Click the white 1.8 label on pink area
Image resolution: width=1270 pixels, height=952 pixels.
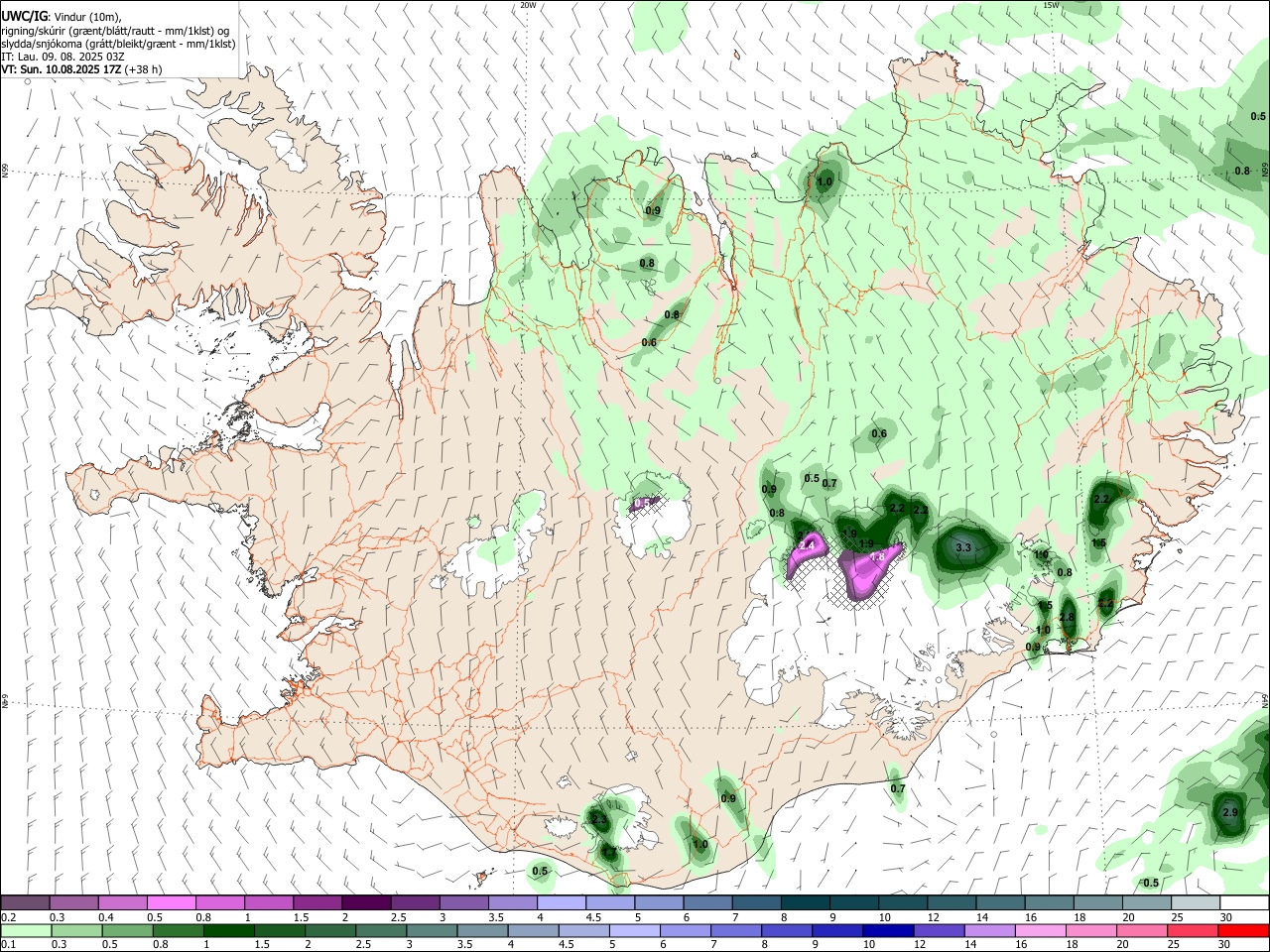coord(877,558)
